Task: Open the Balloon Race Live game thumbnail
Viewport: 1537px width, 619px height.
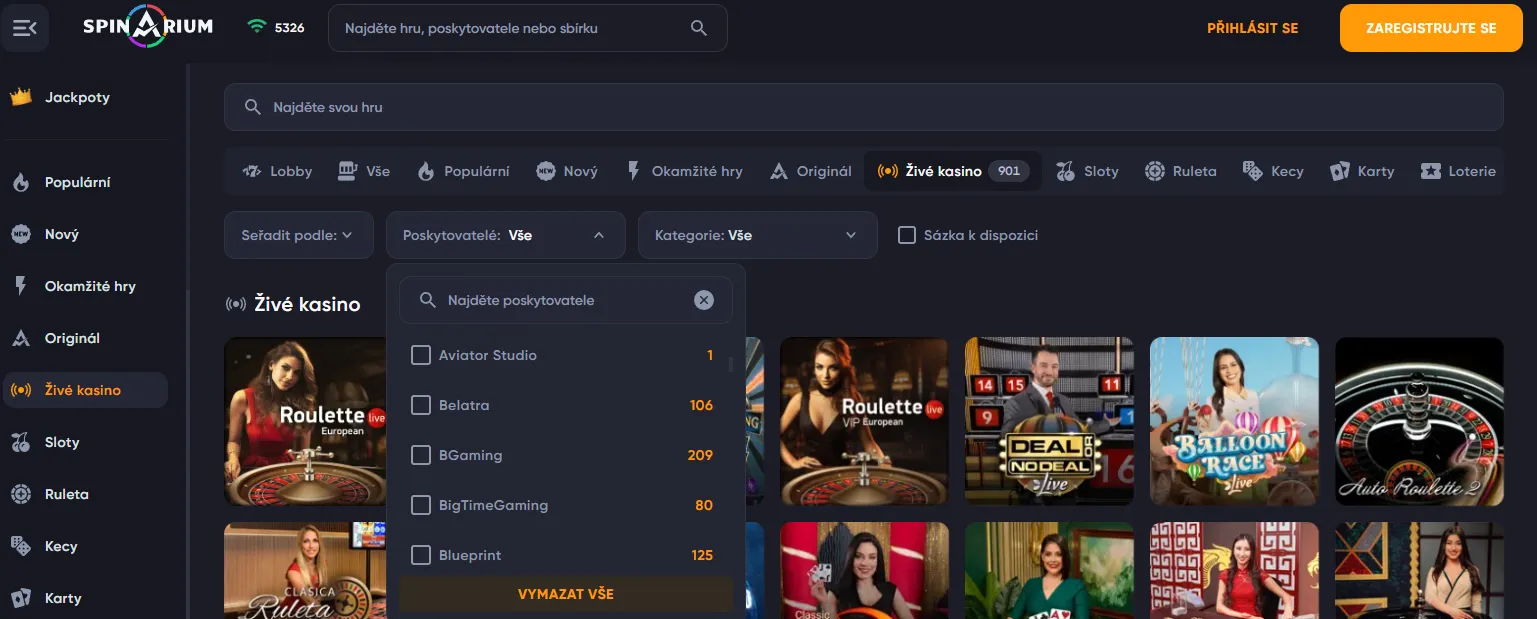Action: tap(1234, 421)
